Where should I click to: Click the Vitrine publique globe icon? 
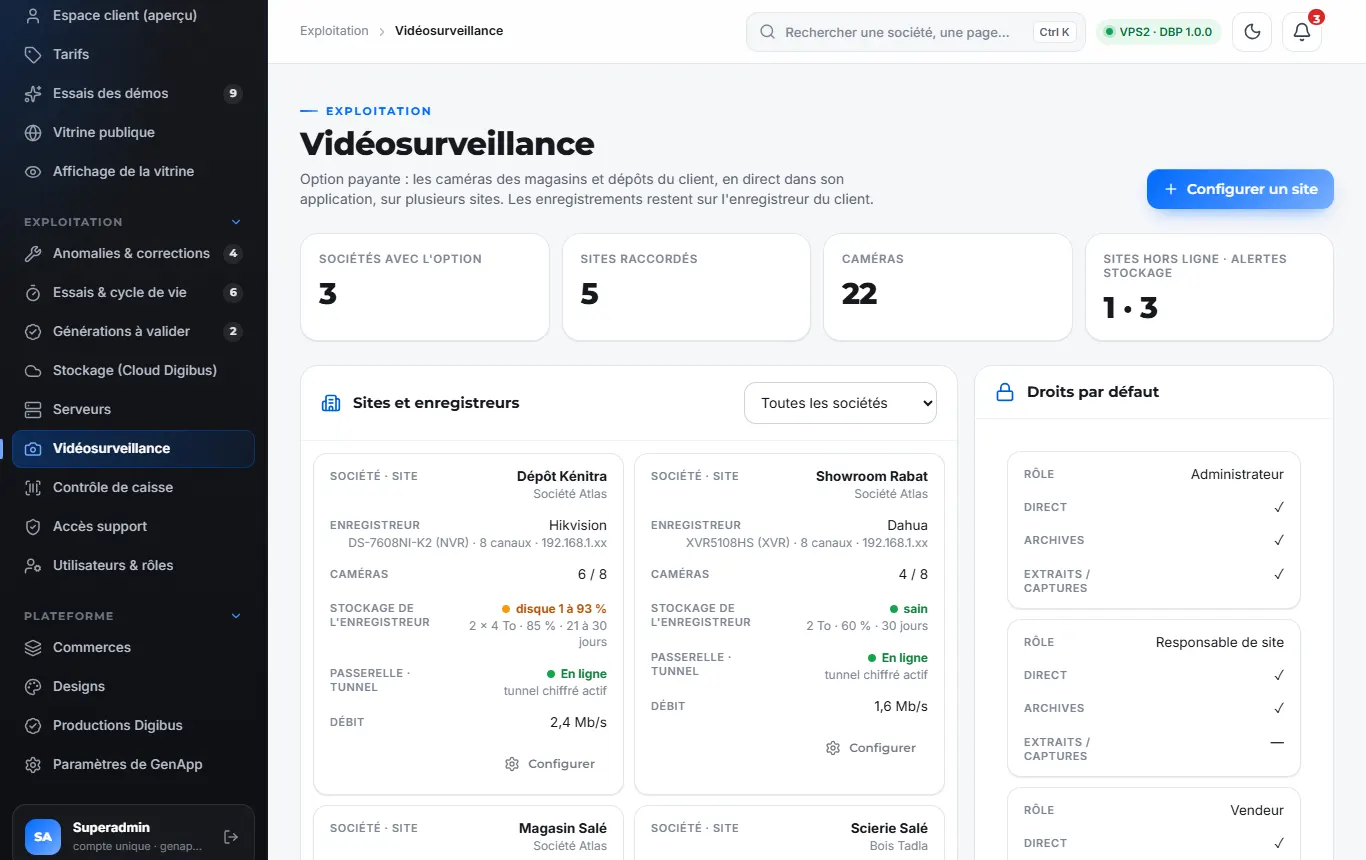point(33,132)
